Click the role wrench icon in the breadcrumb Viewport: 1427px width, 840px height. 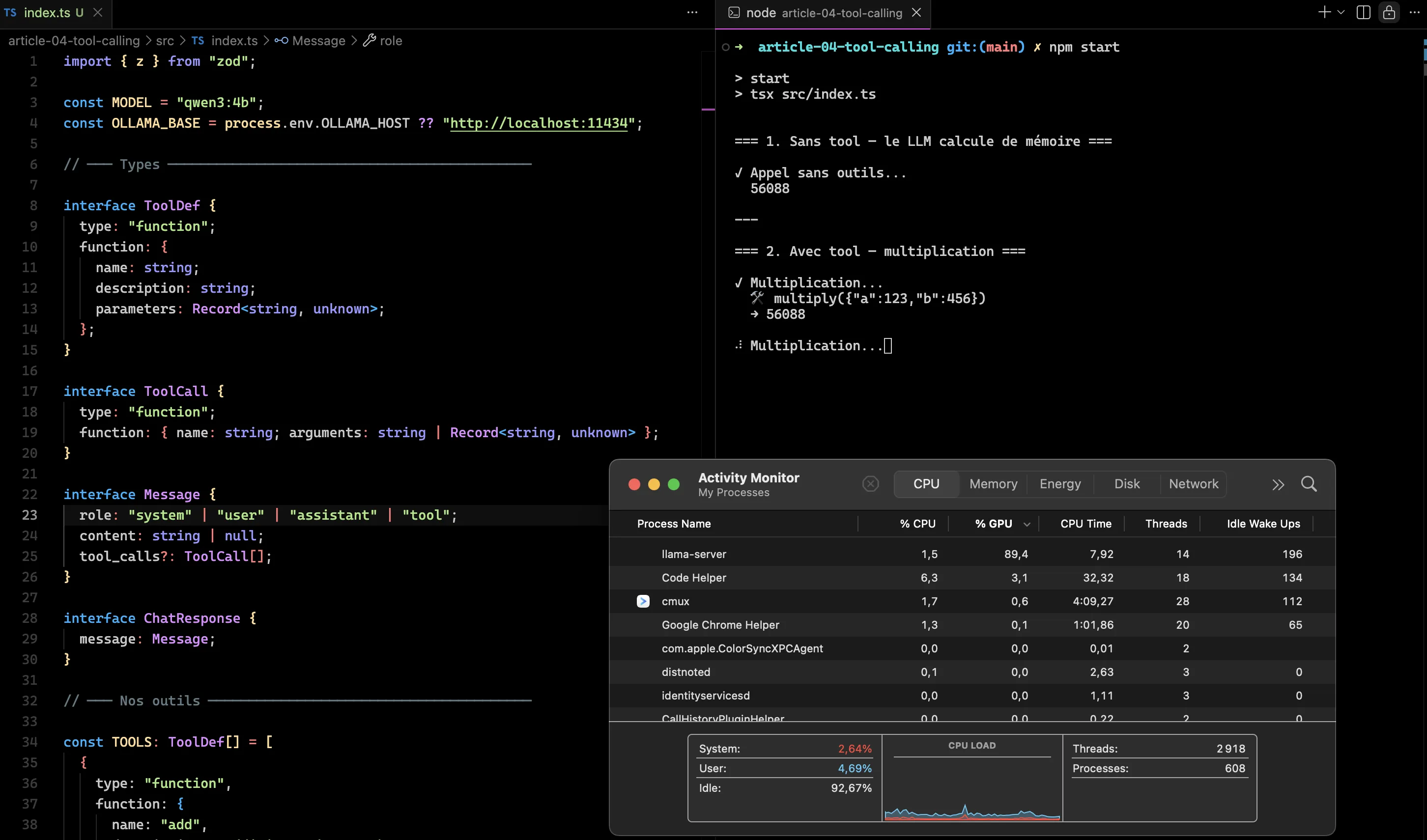369,40
